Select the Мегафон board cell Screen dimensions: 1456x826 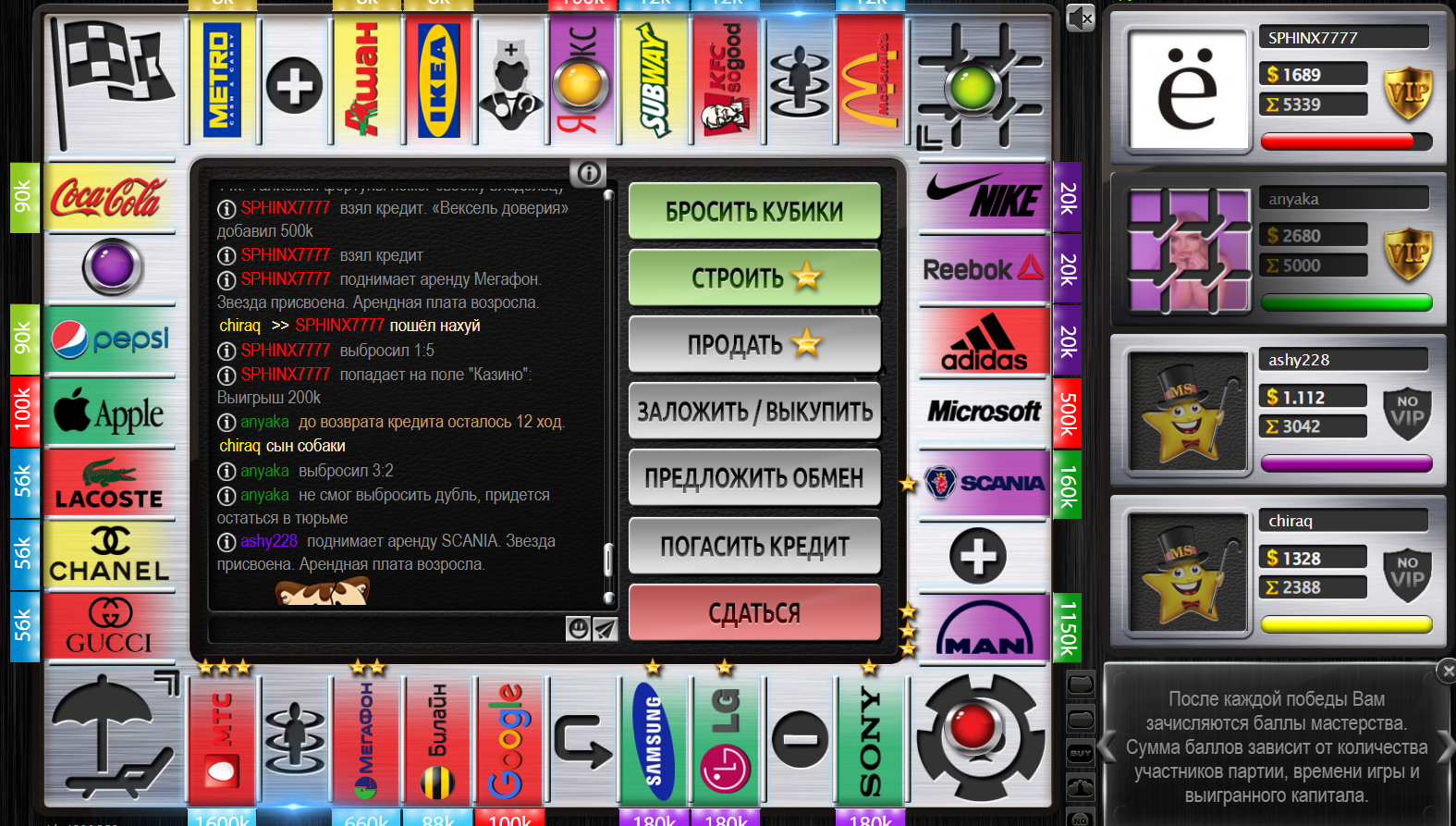[x=366, y=740]
